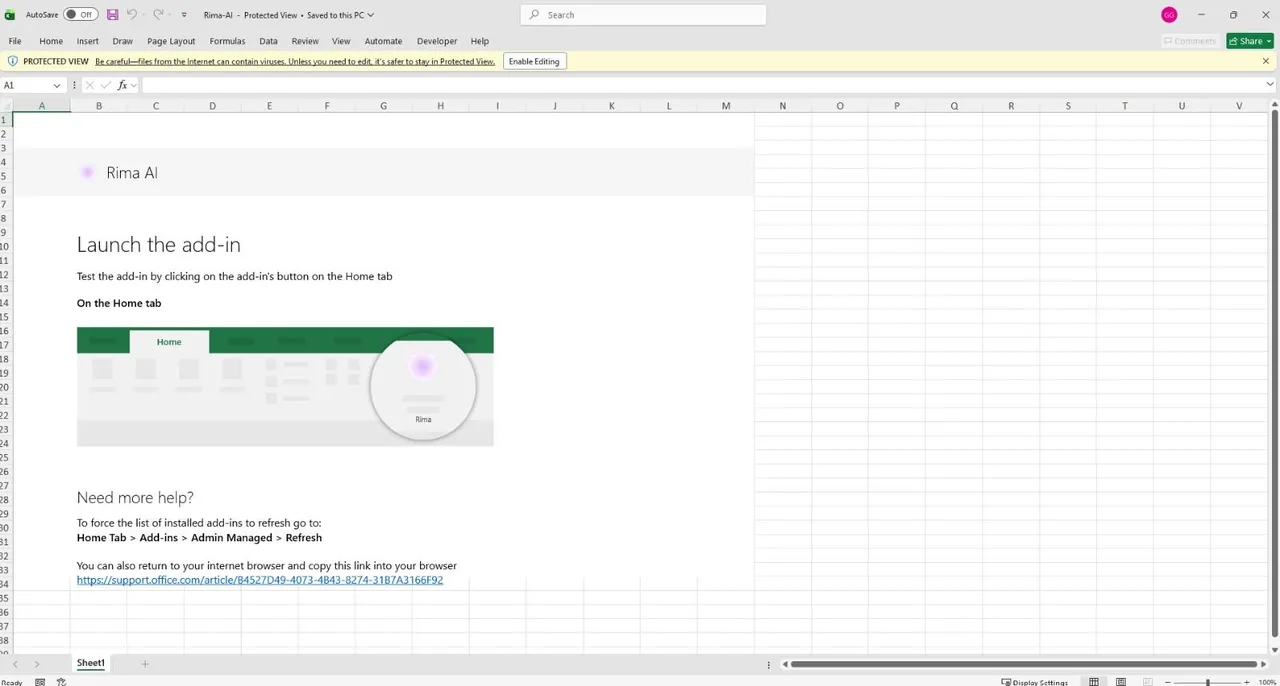Click the Insert Function fx icon

[123, 85]
